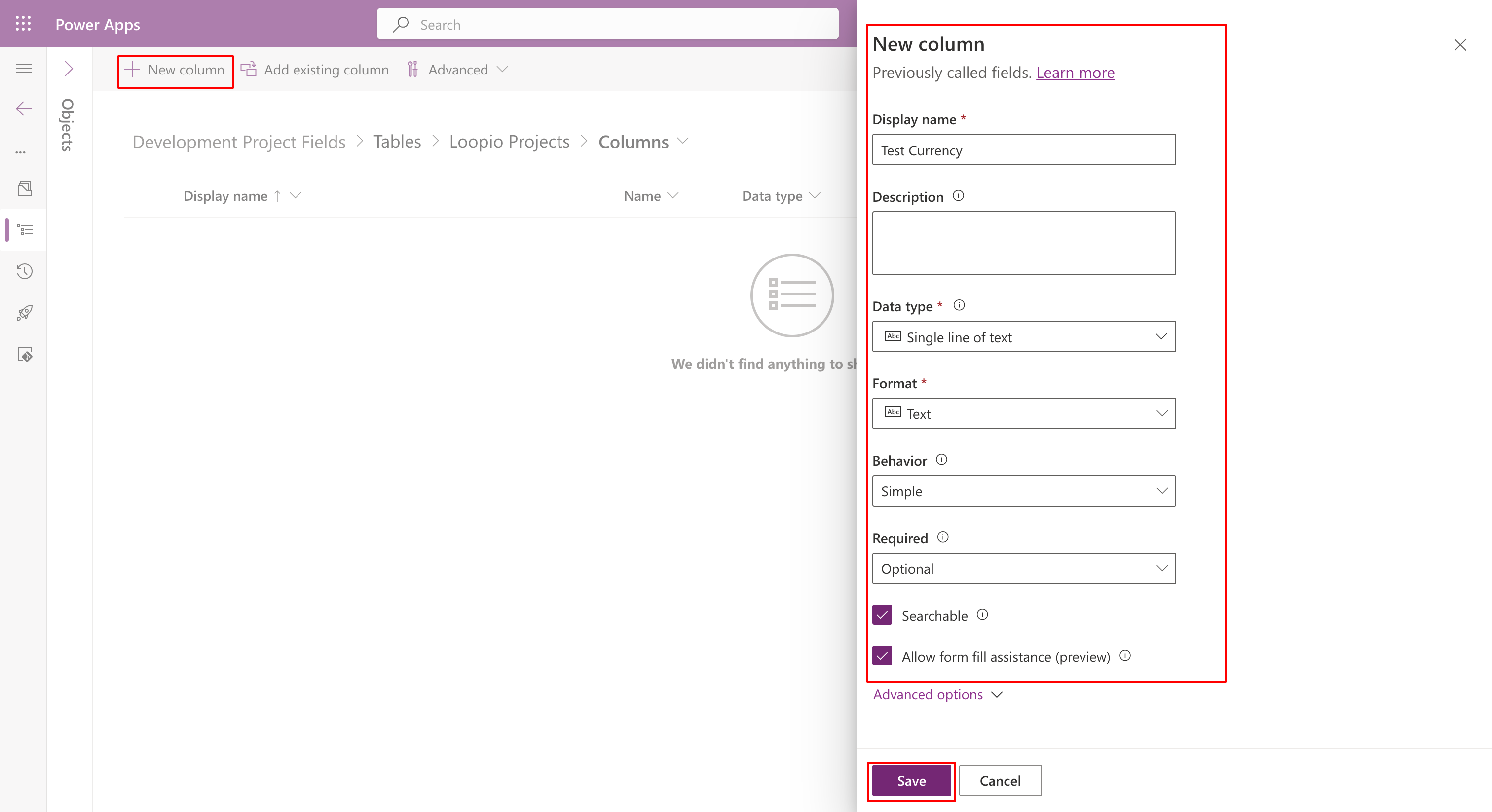
Task: Select the Objects list icon in sidebar
Action: click(x=25, y=230)
